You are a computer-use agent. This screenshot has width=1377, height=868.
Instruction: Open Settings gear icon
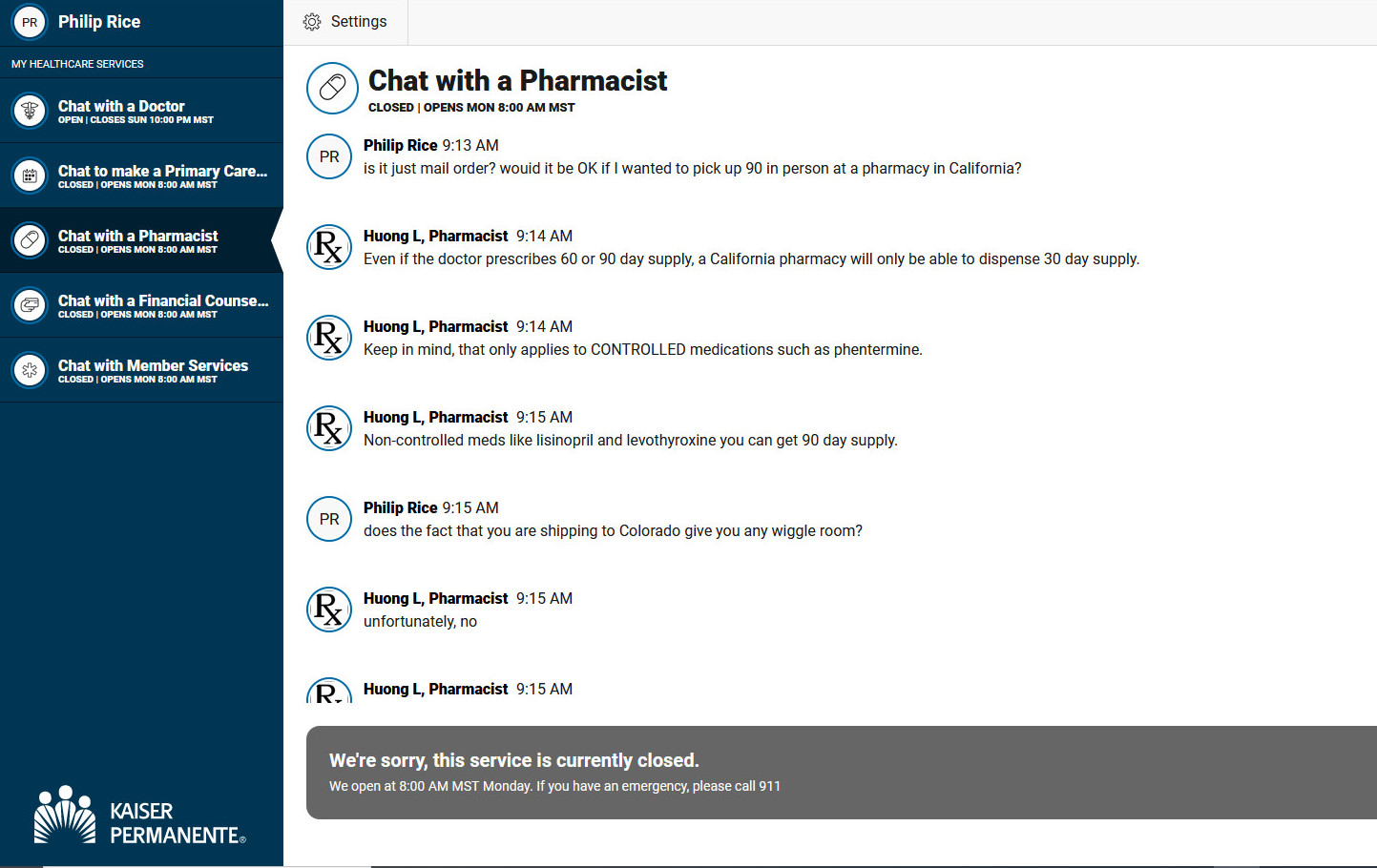(x=312, y=22)
